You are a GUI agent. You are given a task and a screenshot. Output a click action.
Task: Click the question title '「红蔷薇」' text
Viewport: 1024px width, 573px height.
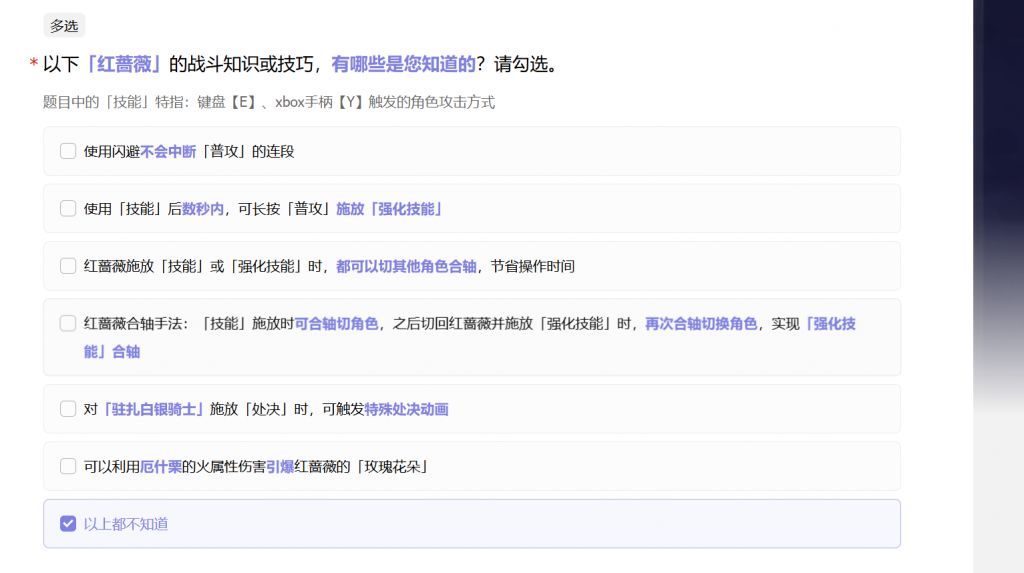click(x=123, y=64)
